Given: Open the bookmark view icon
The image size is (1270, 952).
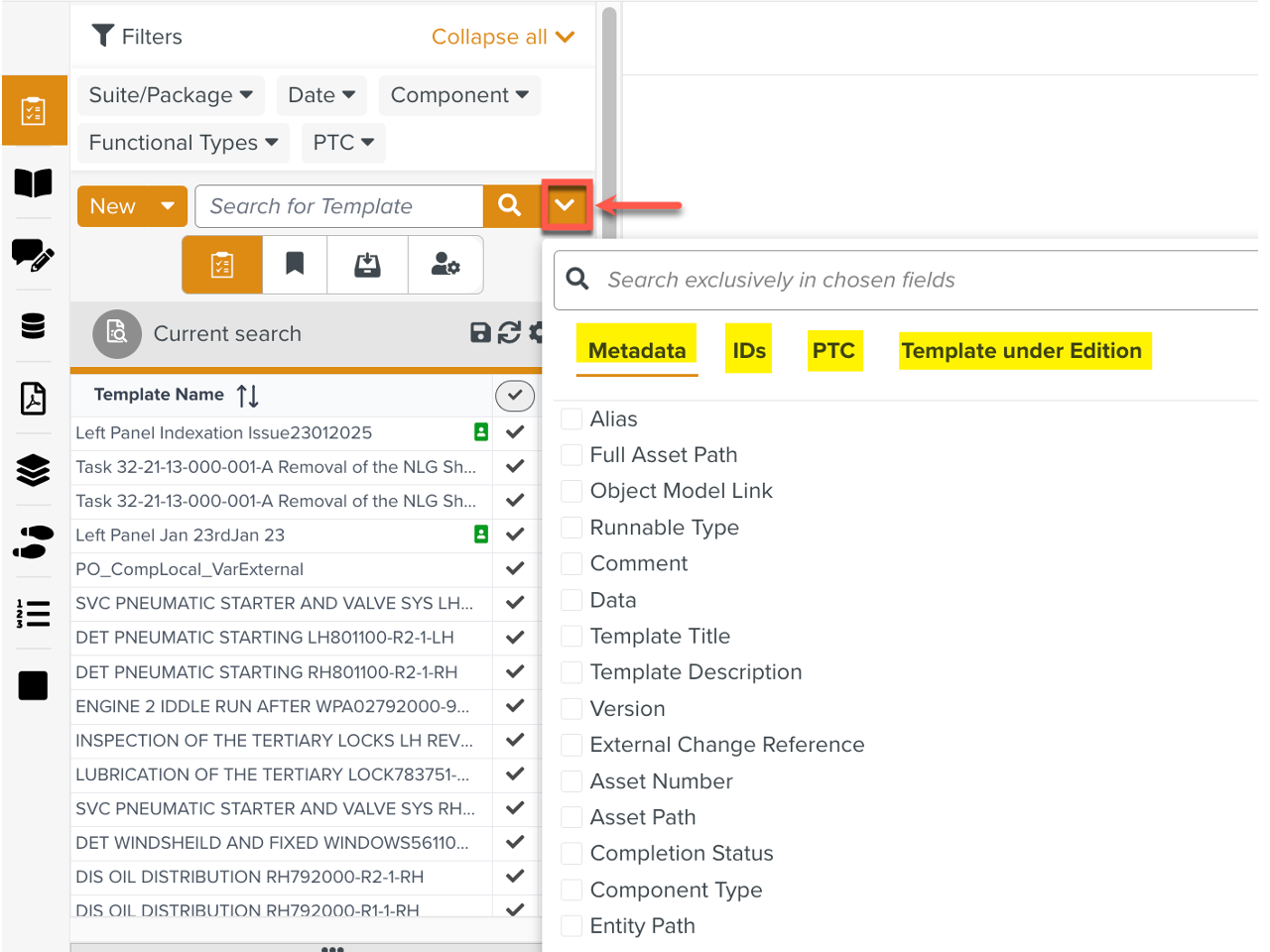Looking at the screenshot, I should pyautogui.click(x=295, y=265).
